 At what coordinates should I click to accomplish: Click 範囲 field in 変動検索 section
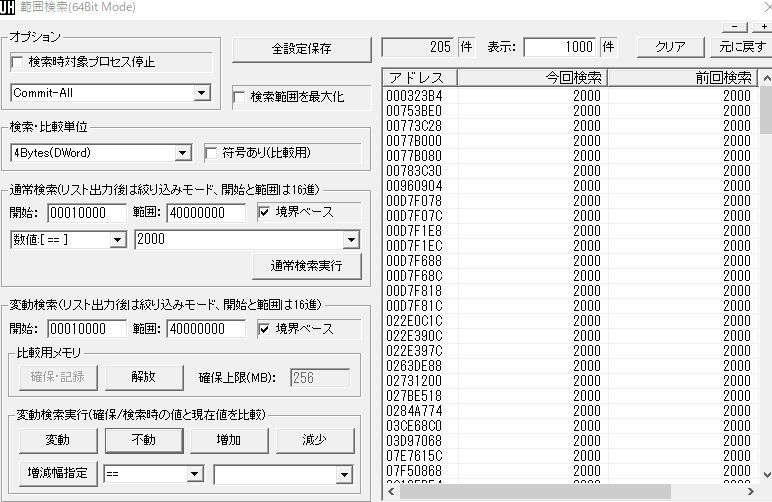click(206, 329)
